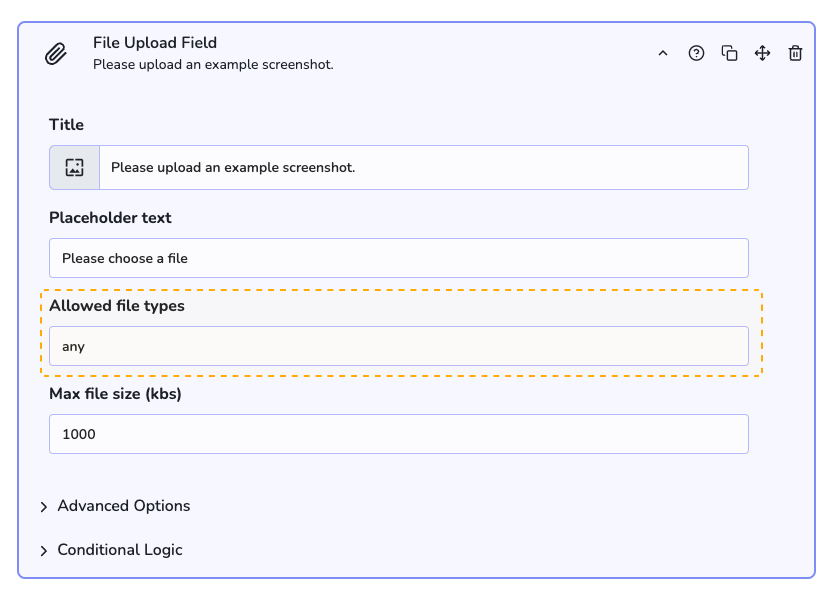Click the 'Allowed file types' label
Image resolution: width=836 pixels, height=599 pixels.
tap(117, 306)
